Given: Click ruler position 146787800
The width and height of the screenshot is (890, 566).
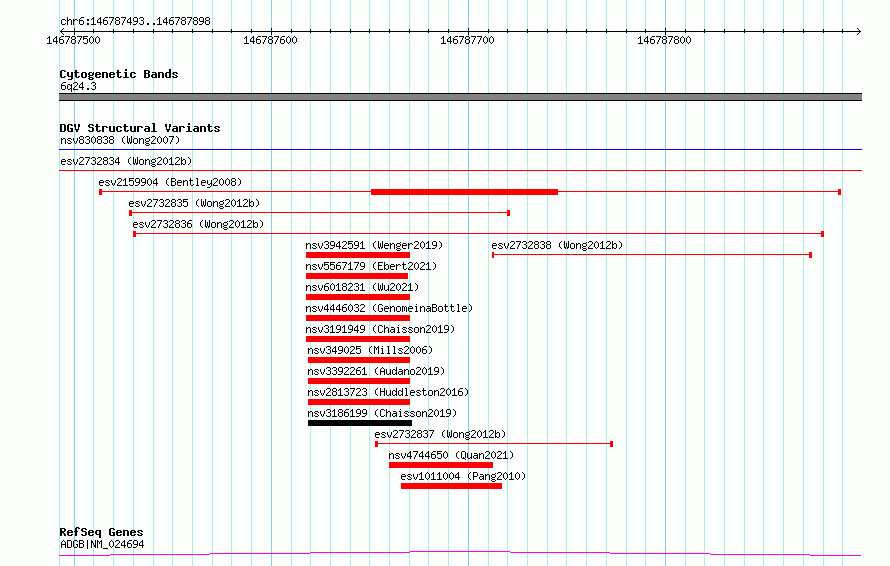Looking at the screenshot, I should (x=665, y=40).
